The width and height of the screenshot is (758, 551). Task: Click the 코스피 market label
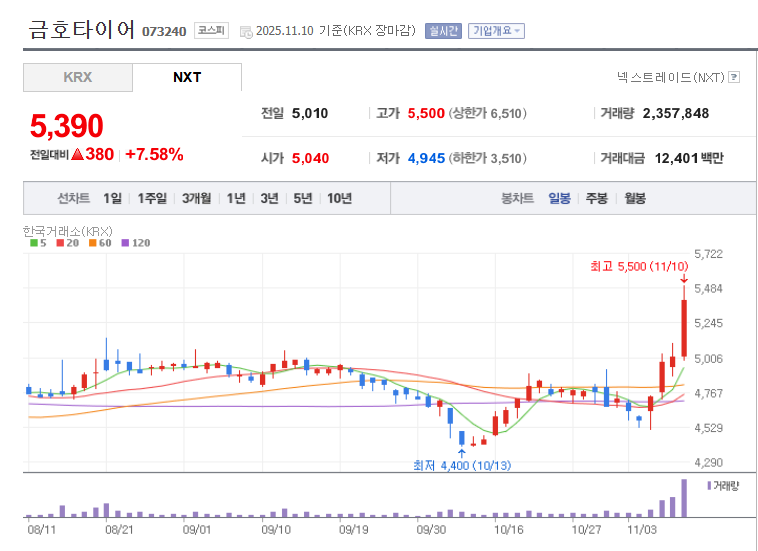[x=211, y=30]
